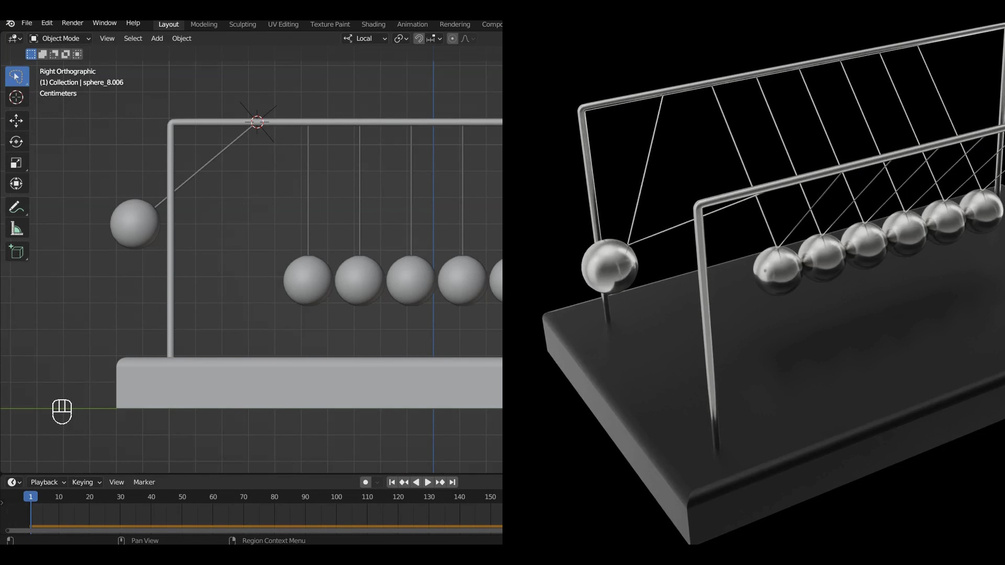The width and height of the screenshot is (1005, 565).
Task: Open the Object Mode dropdown
Action: (60, 38)
